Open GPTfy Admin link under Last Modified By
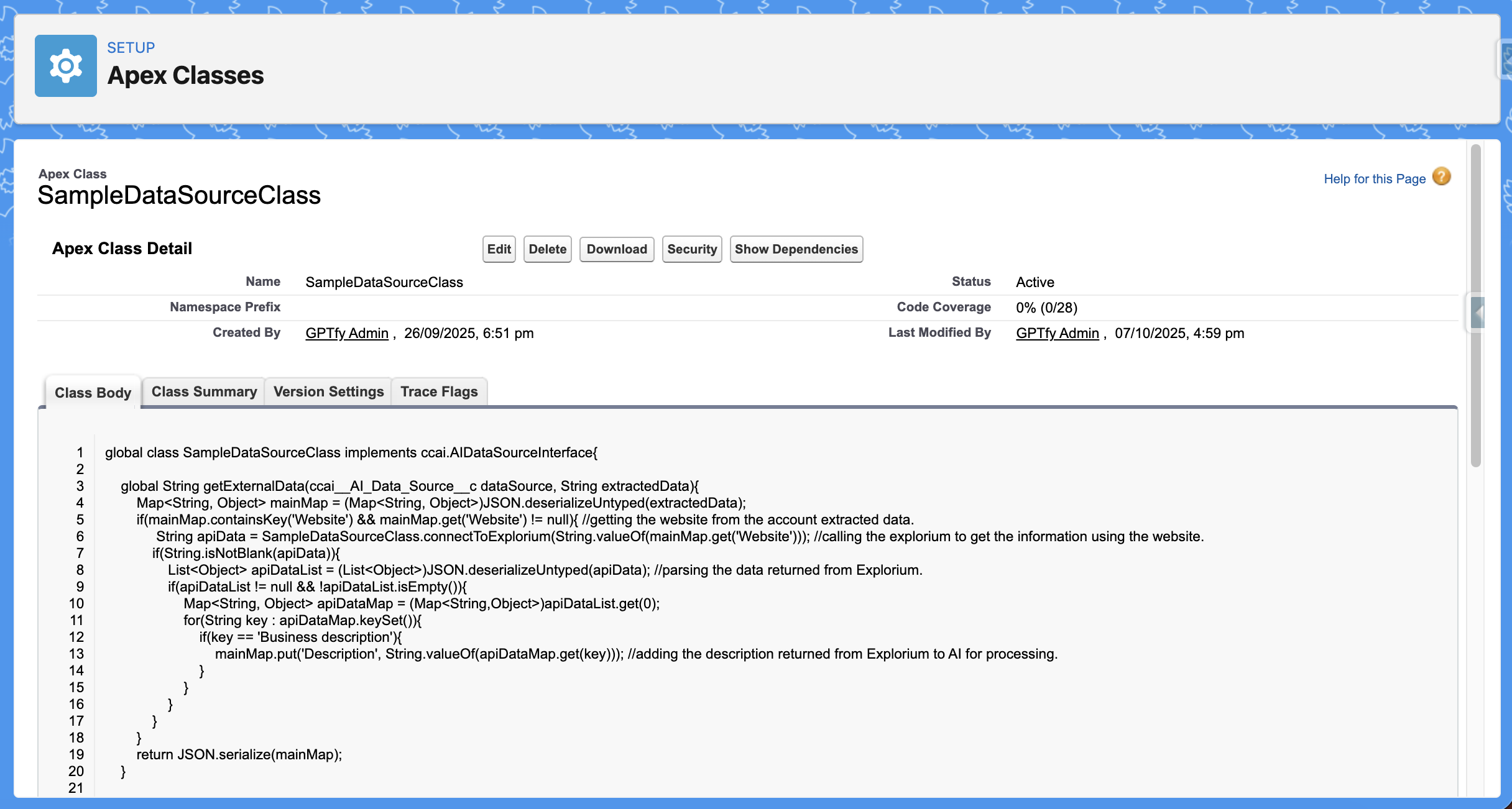The image size is (1512, 809). click(x=1057, y=333)
